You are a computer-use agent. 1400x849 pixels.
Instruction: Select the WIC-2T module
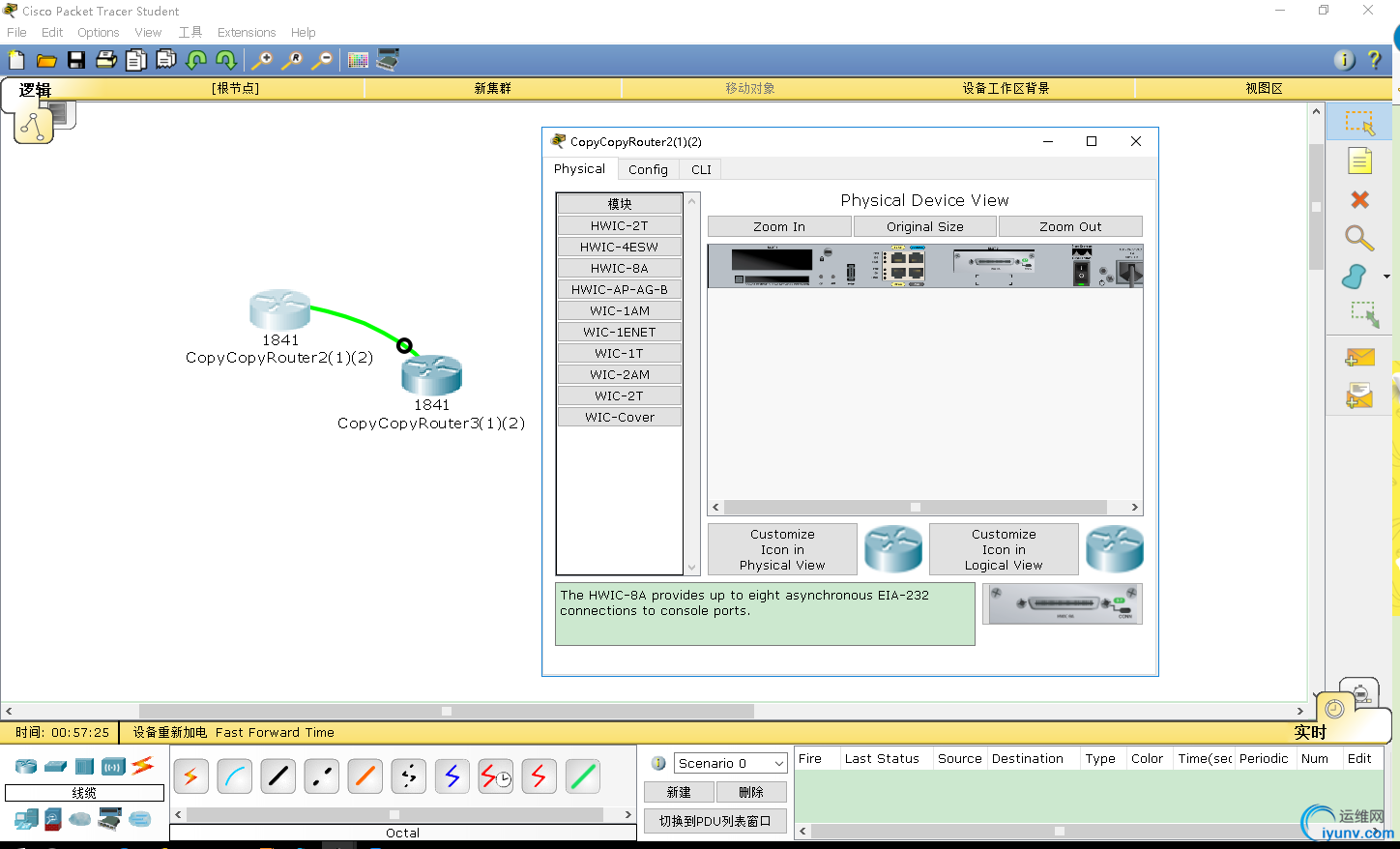point(620,395)
